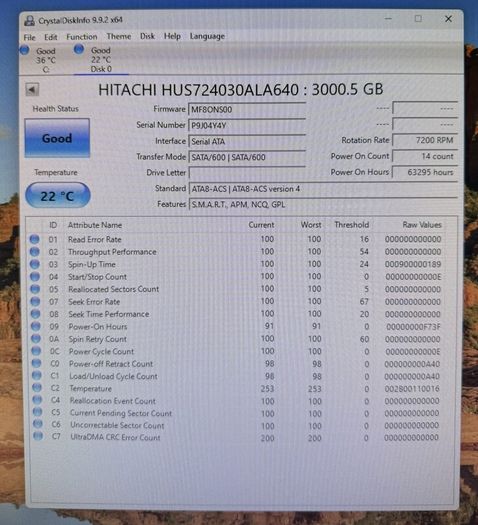This screenshot has width=478, height=525.
Task: Click the Transfer Mode field
Action: pyautogui.click(x=247, y=157)
